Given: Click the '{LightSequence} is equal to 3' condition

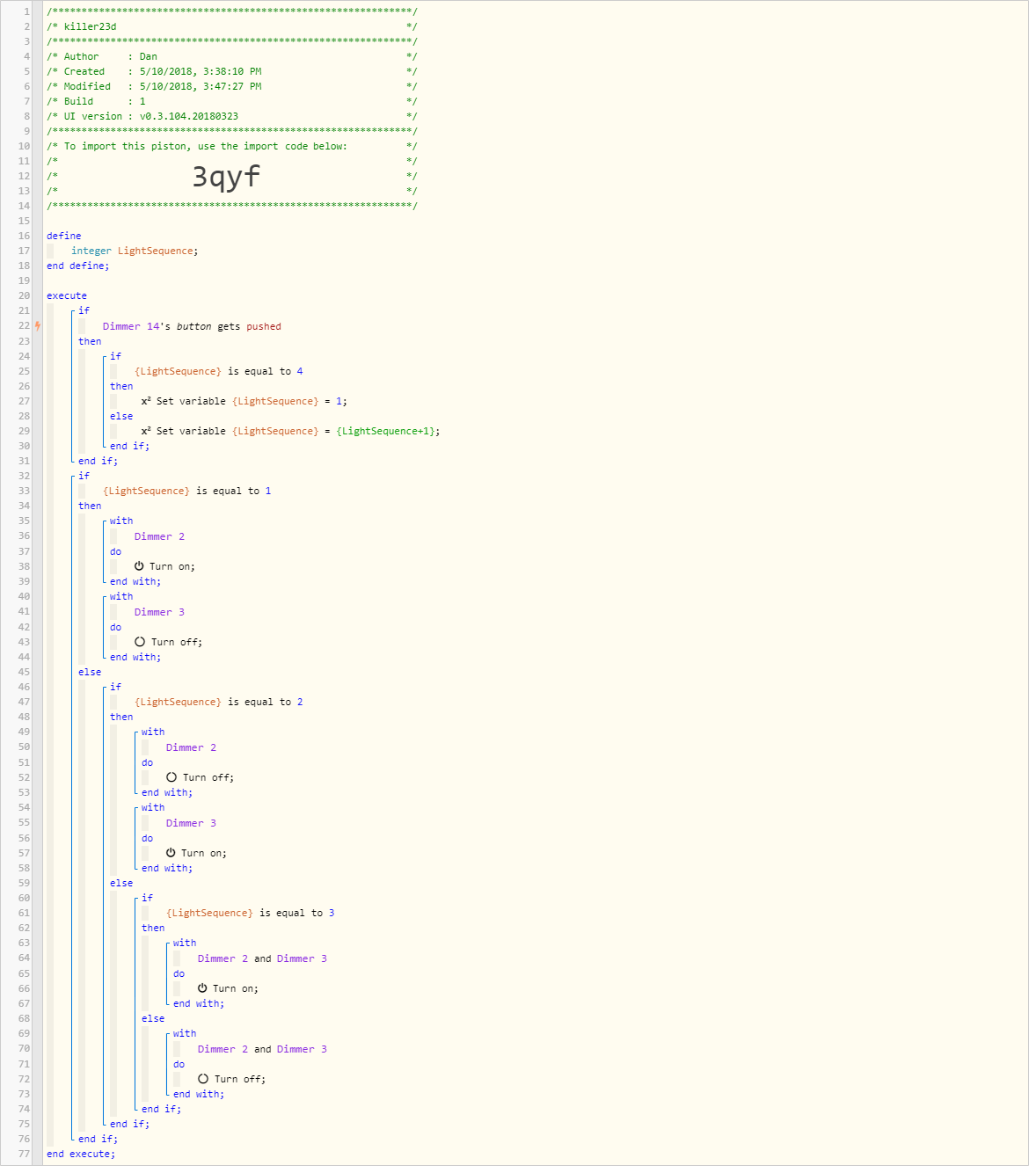Looking at the screenshot, I should pos(250,913).
